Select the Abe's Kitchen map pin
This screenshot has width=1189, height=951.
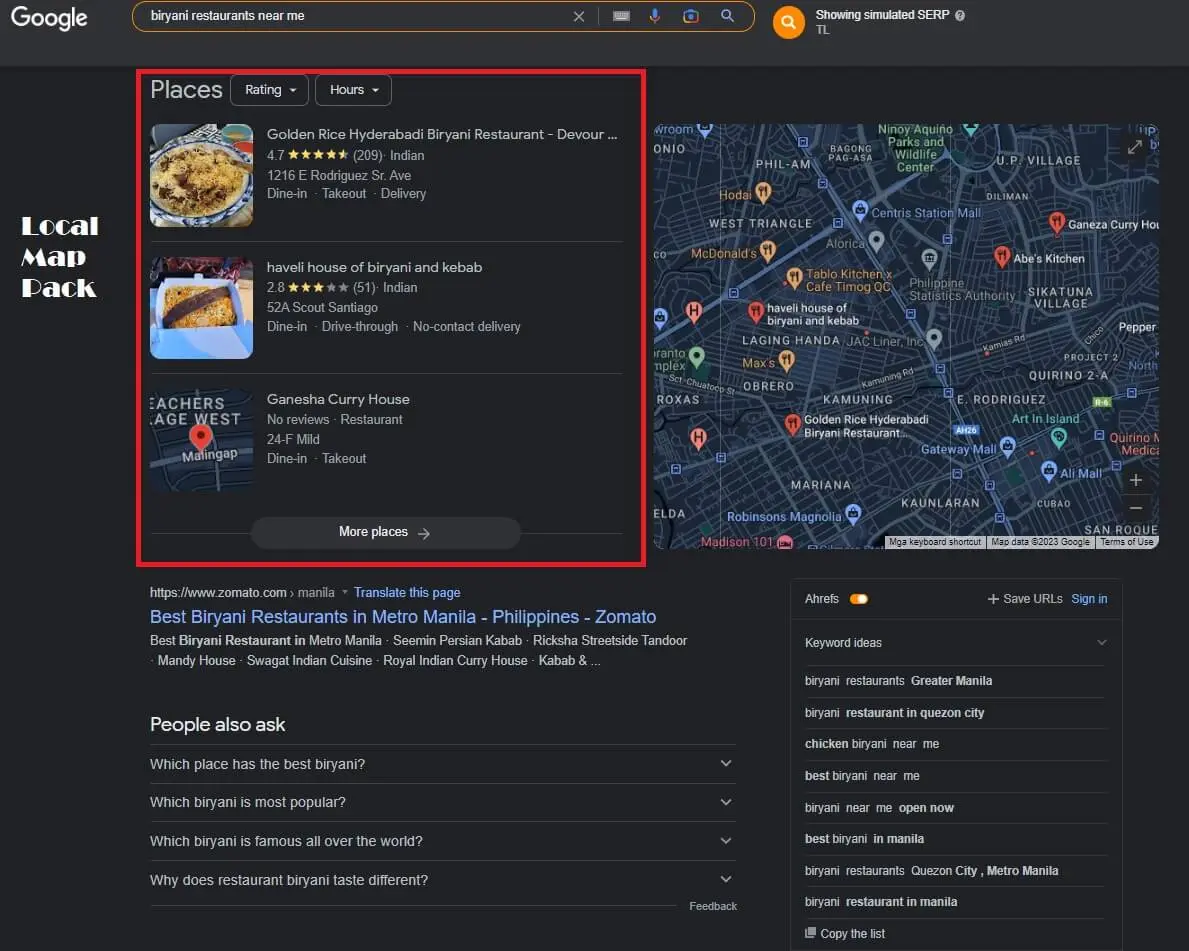coord(1002,256)
